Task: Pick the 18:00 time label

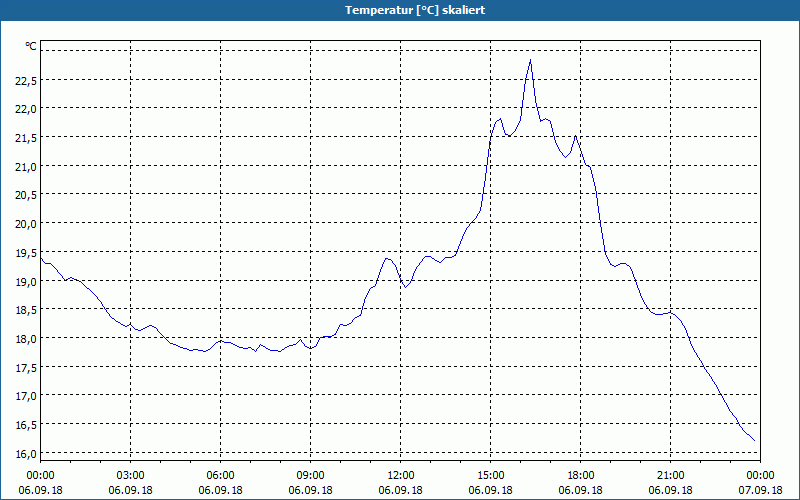Action: tap(581, 476)
